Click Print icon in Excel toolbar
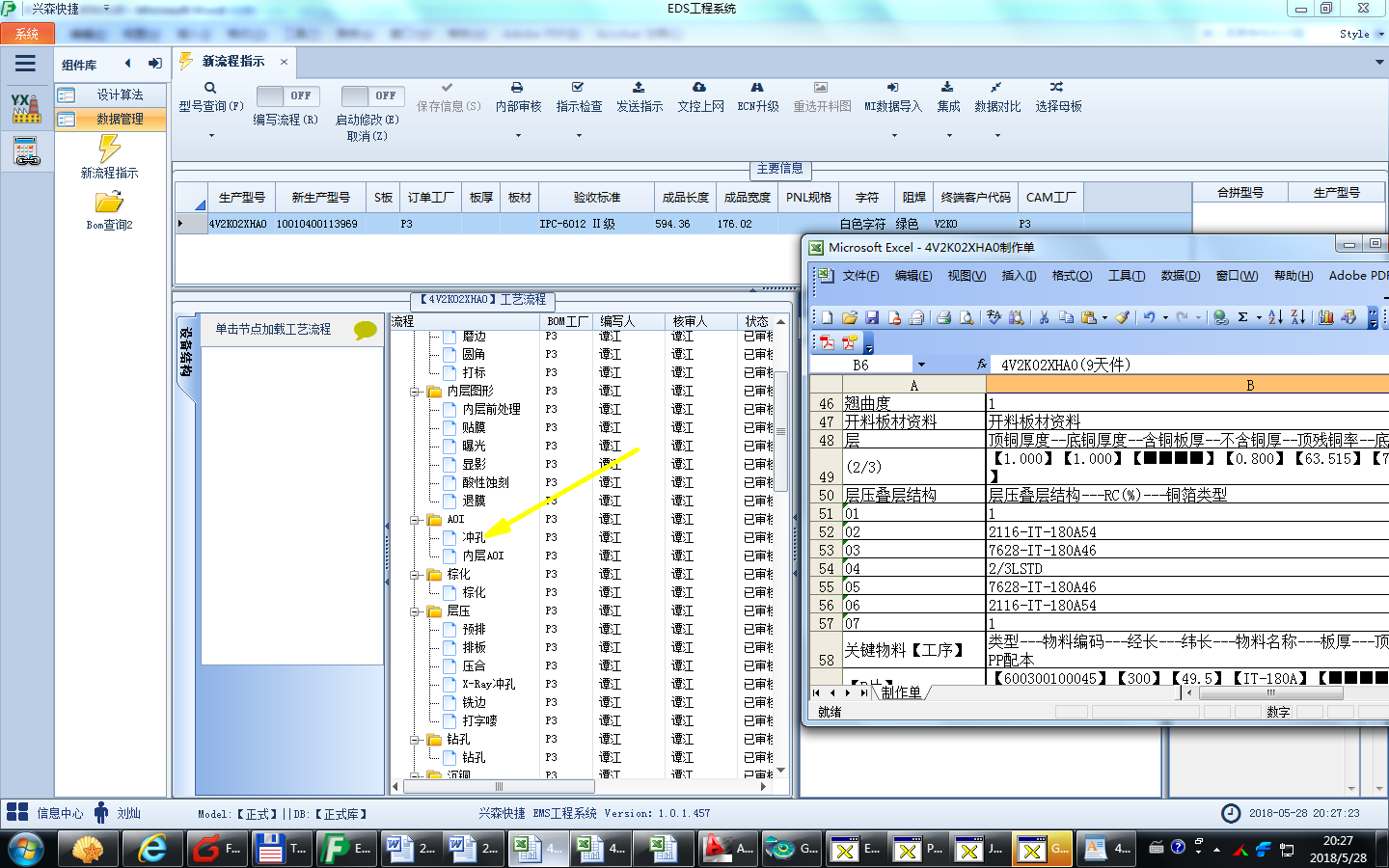Screen dimensions: 1389x868 943,317
